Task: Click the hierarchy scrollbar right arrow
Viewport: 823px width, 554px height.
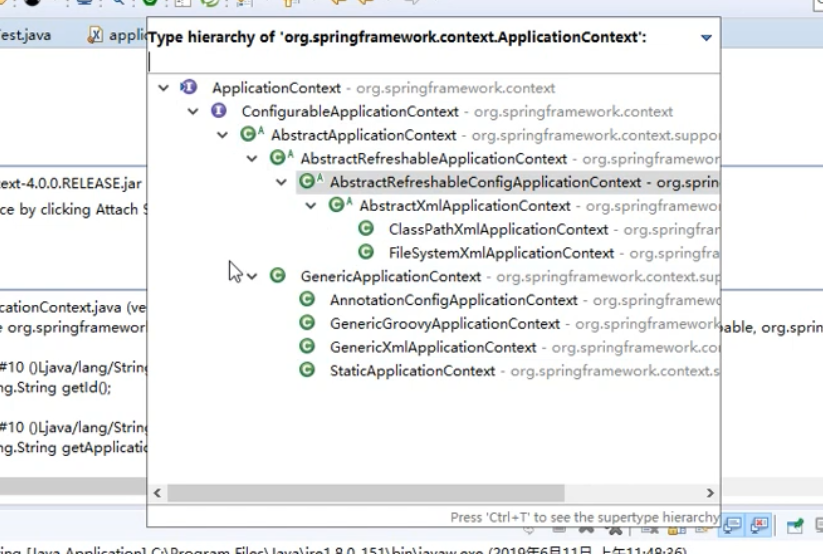Action: tap(710, 493)
